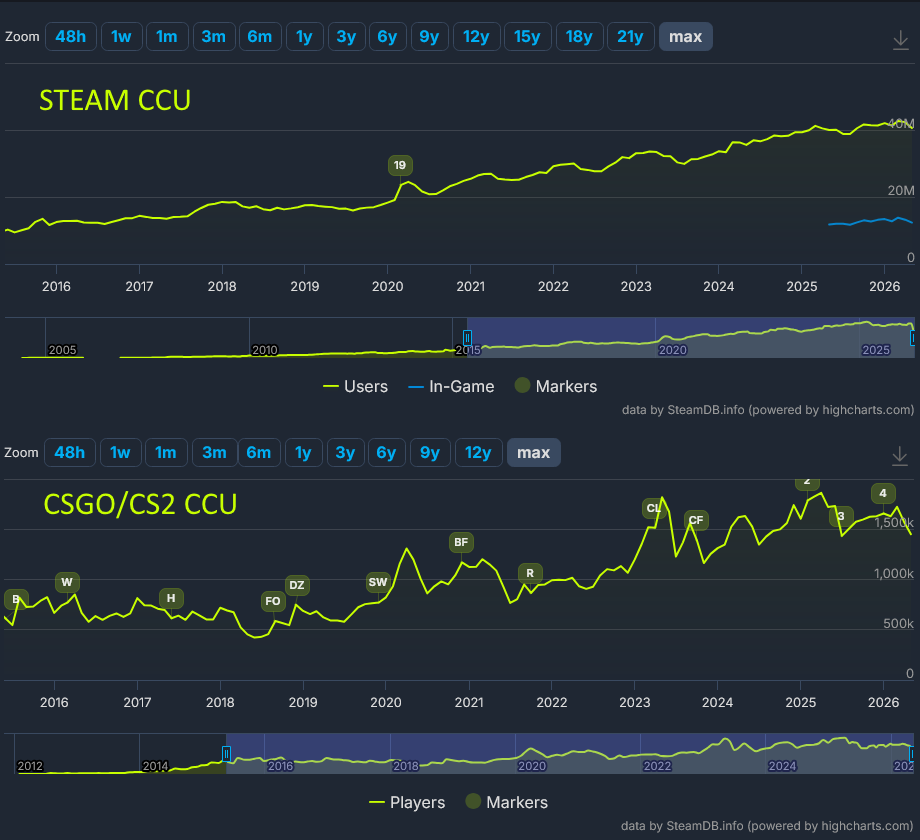Select 6y zoom on Steam CCU chart
920x840 pixels.
pyautogui.click(x=387, y=37)
